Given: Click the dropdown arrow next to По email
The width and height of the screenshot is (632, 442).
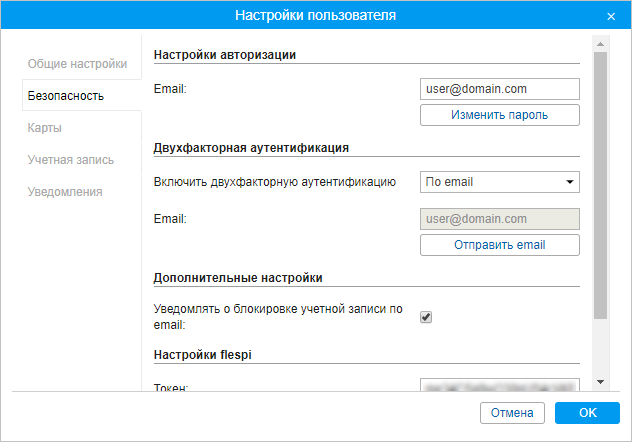Looking at the screenshot, I should point(569,182).
